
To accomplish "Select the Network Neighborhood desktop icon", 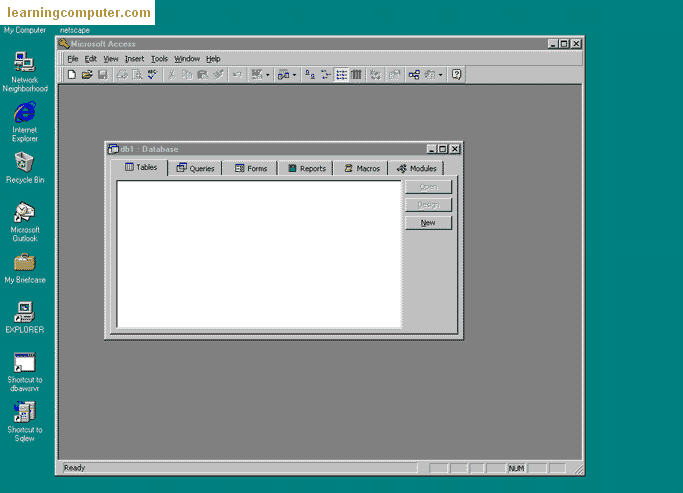I will pos(25,72).
